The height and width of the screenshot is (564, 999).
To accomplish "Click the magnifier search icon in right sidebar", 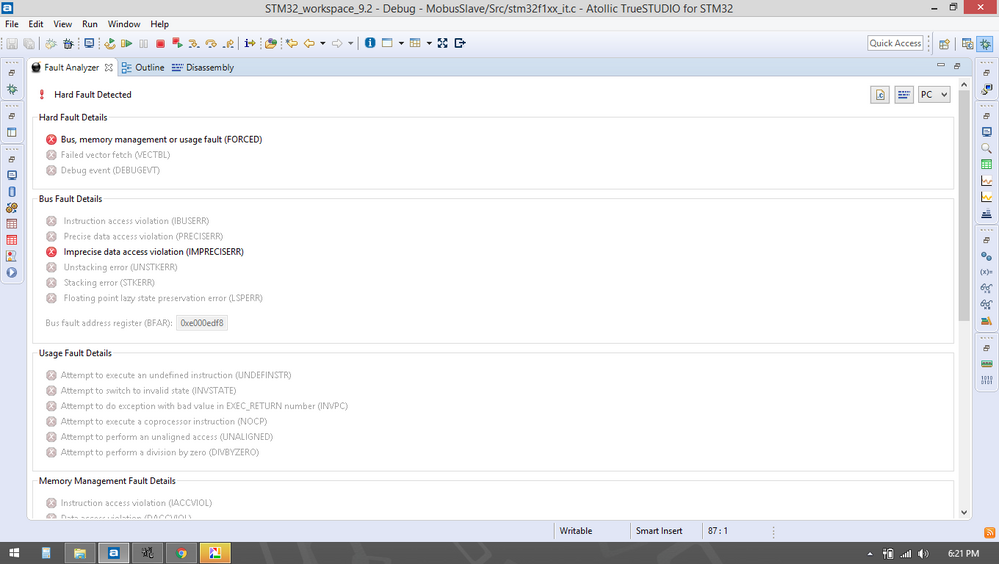I will tap(986, 148).
